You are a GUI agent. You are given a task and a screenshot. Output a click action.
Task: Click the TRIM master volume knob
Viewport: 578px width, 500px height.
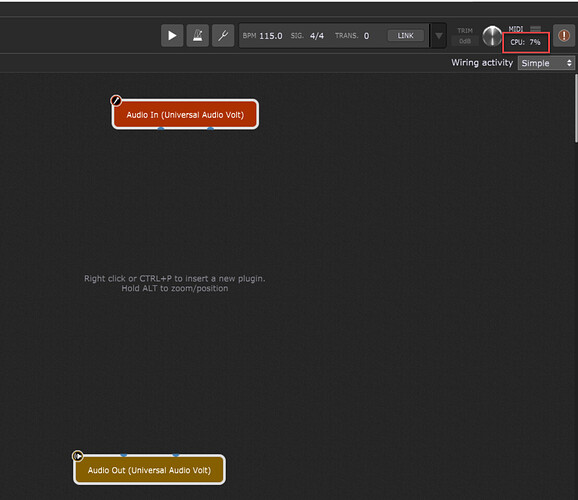click(492, 36)
